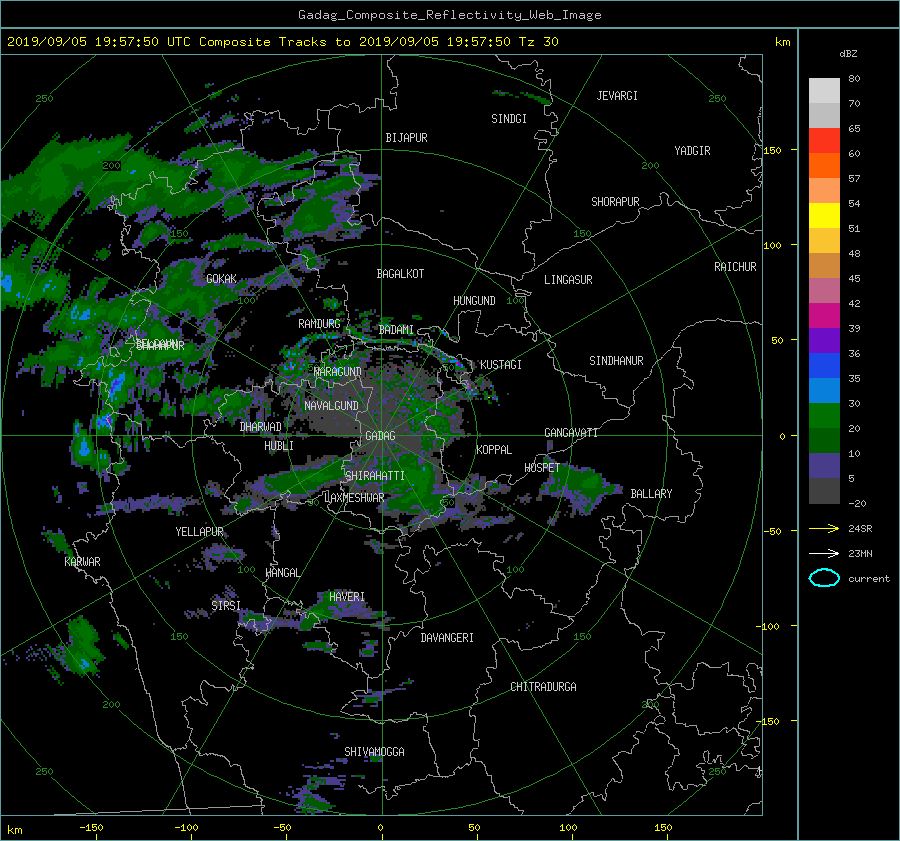Select the SIRSI label
The image size is (900, 841).
tap(226, 606)
